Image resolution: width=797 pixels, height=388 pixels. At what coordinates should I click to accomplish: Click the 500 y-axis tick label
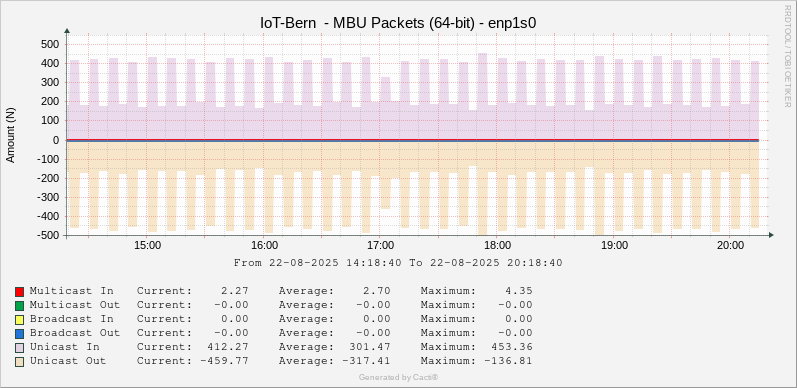pyautogui.click(x=52, y=44)
